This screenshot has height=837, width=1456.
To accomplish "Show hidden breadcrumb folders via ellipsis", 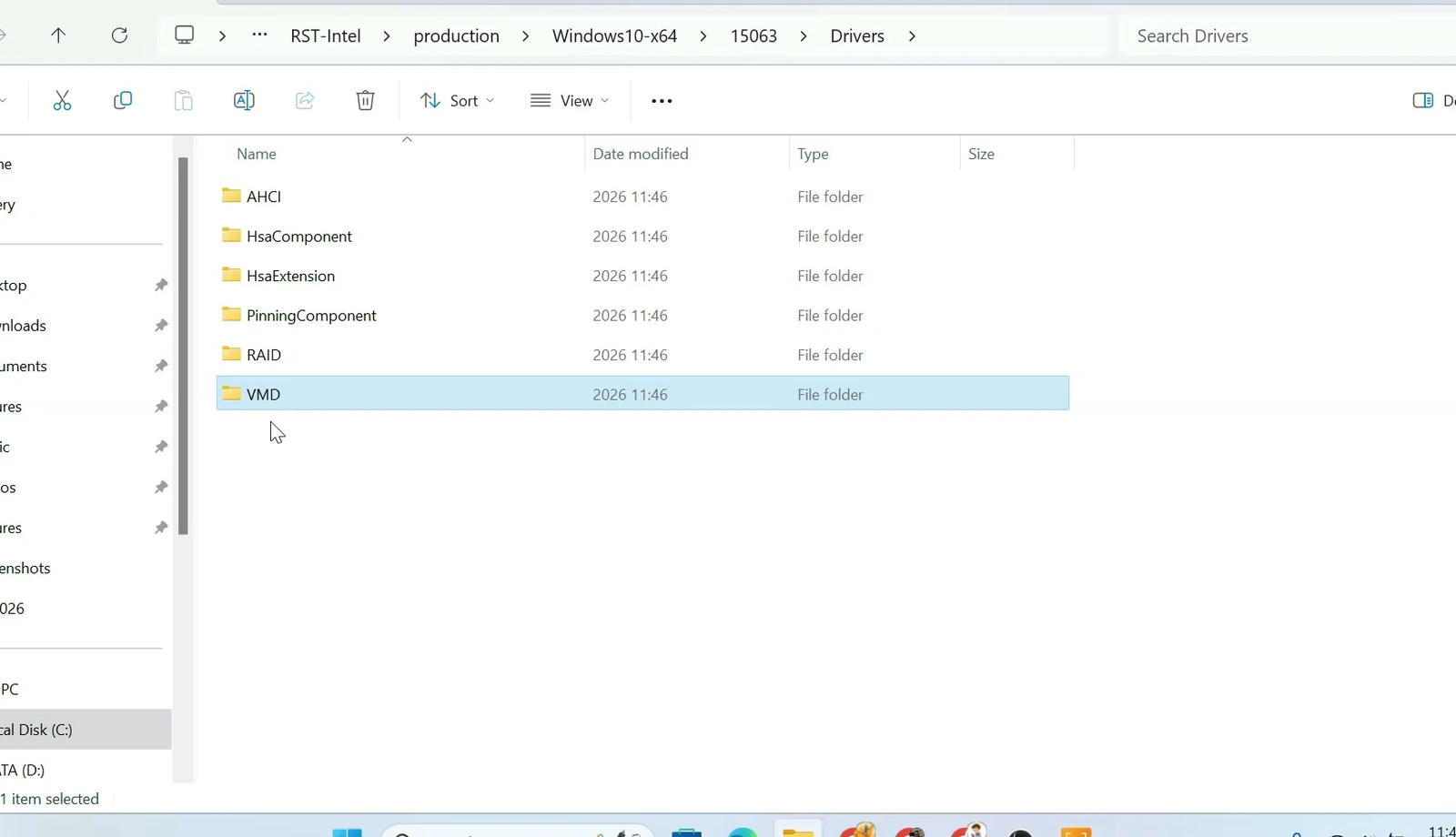I will 260,35.
